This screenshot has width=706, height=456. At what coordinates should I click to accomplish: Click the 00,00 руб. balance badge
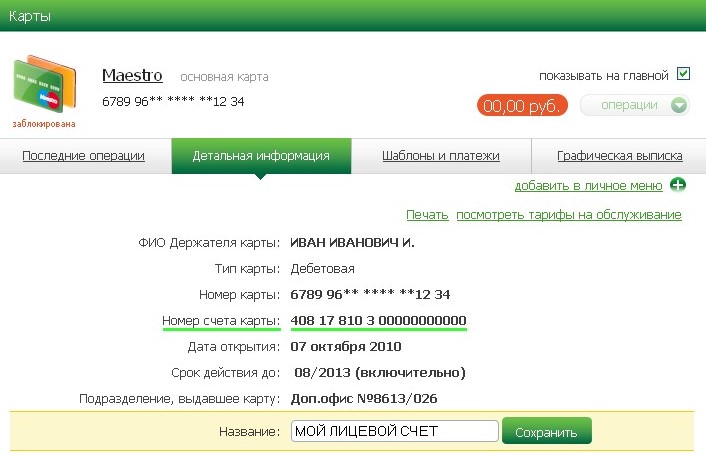(x=522, y=106)
